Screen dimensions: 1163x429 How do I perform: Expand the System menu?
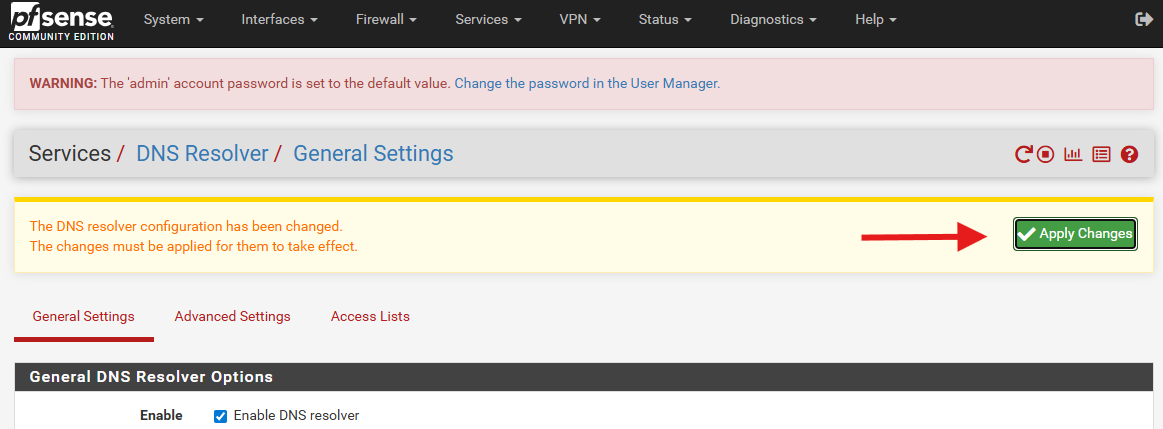pos(173,20)
